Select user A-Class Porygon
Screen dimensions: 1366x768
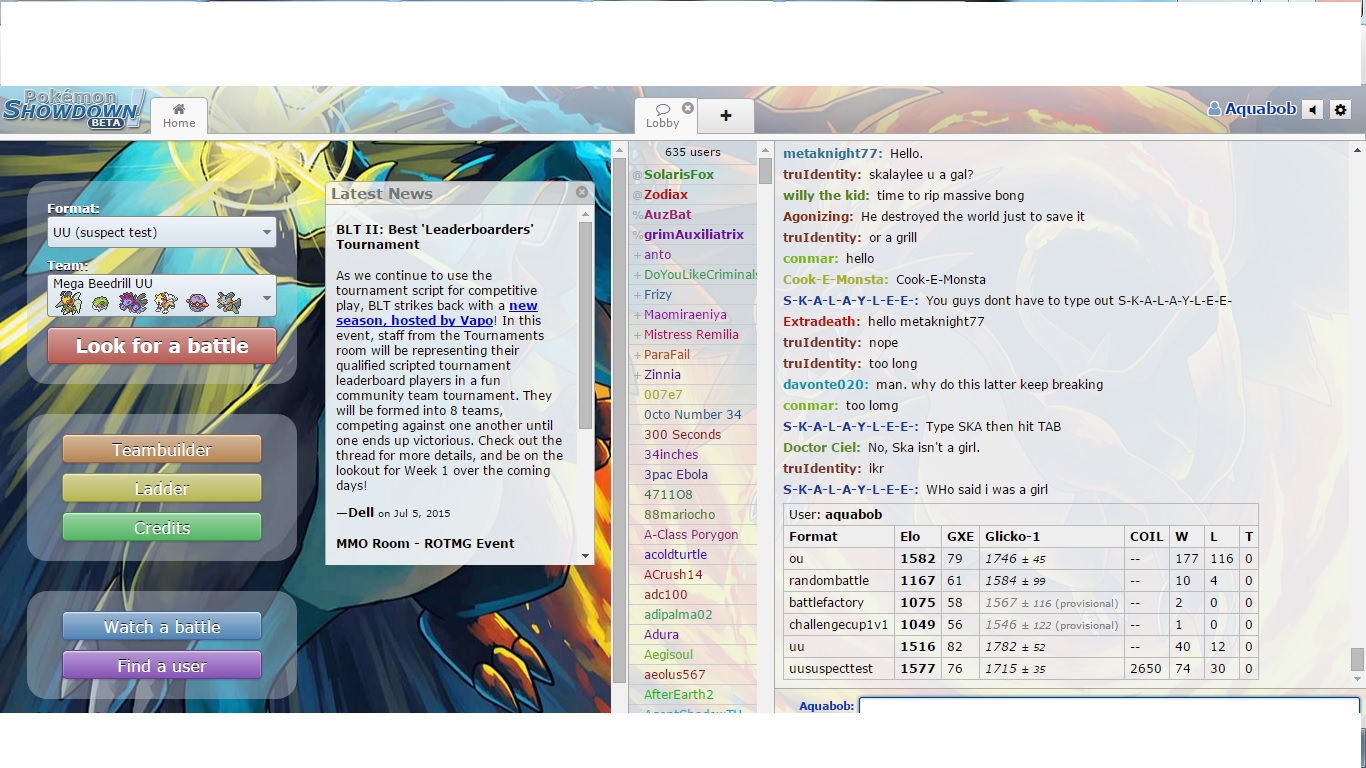(691, 535)
